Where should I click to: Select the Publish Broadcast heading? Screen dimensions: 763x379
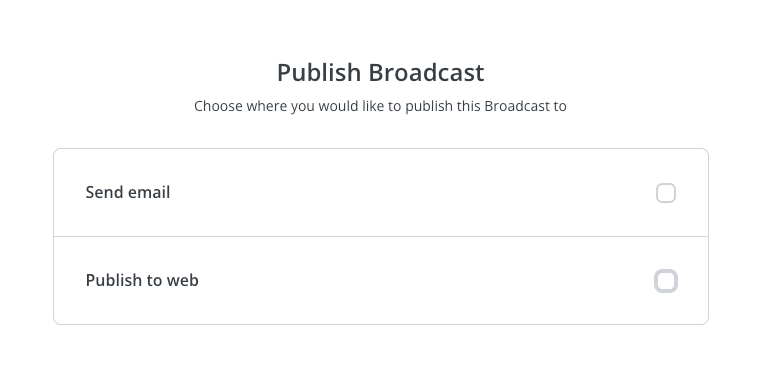pyautogui.click(x=381, y=73)
